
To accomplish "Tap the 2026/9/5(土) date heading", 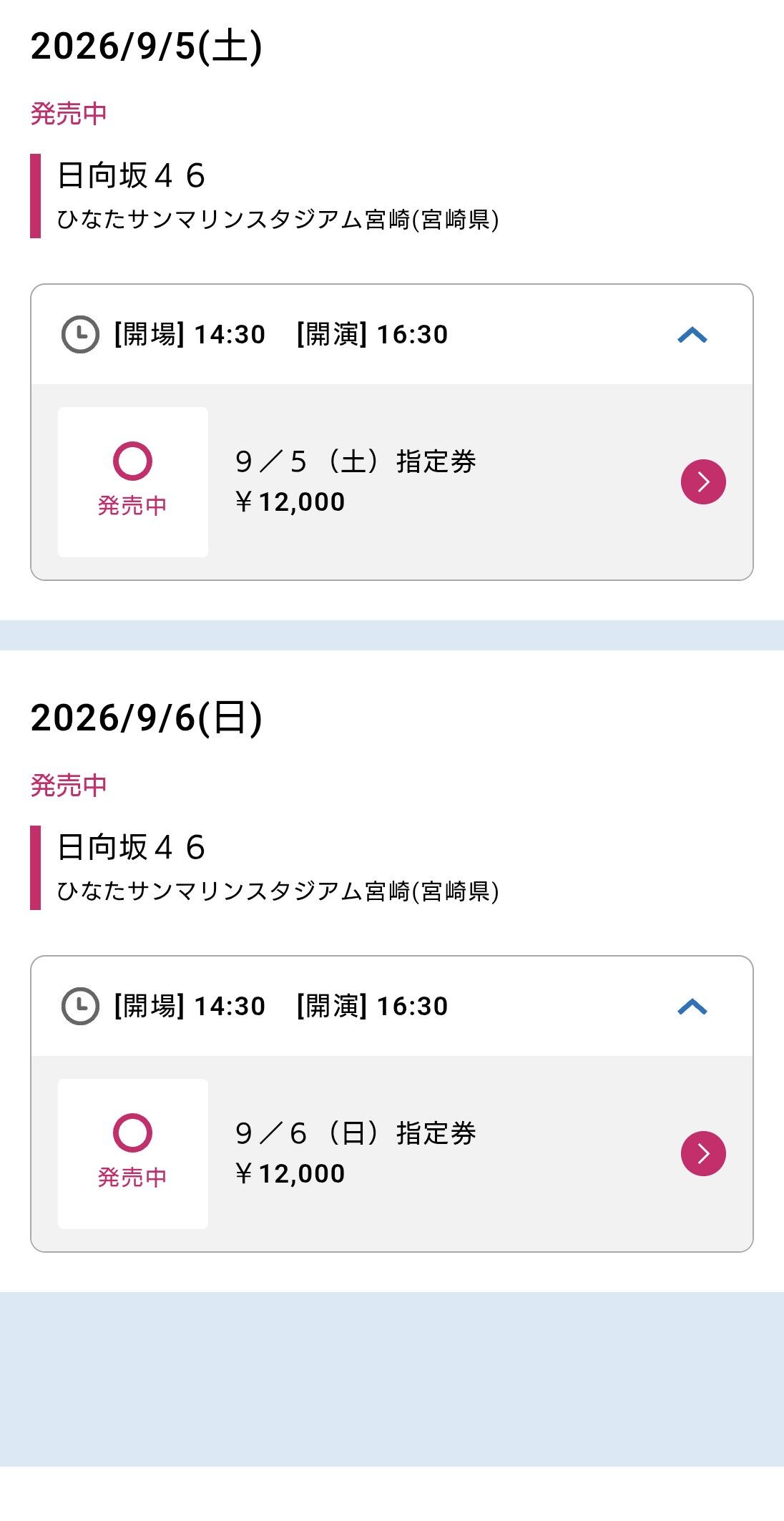I will 147,47.
